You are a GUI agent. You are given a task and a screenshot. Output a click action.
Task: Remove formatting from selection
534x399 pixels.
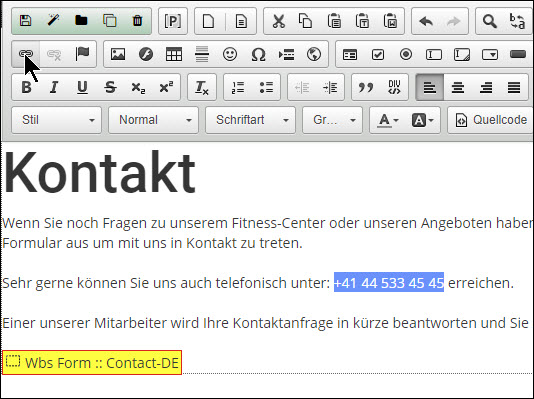point(202,87)
